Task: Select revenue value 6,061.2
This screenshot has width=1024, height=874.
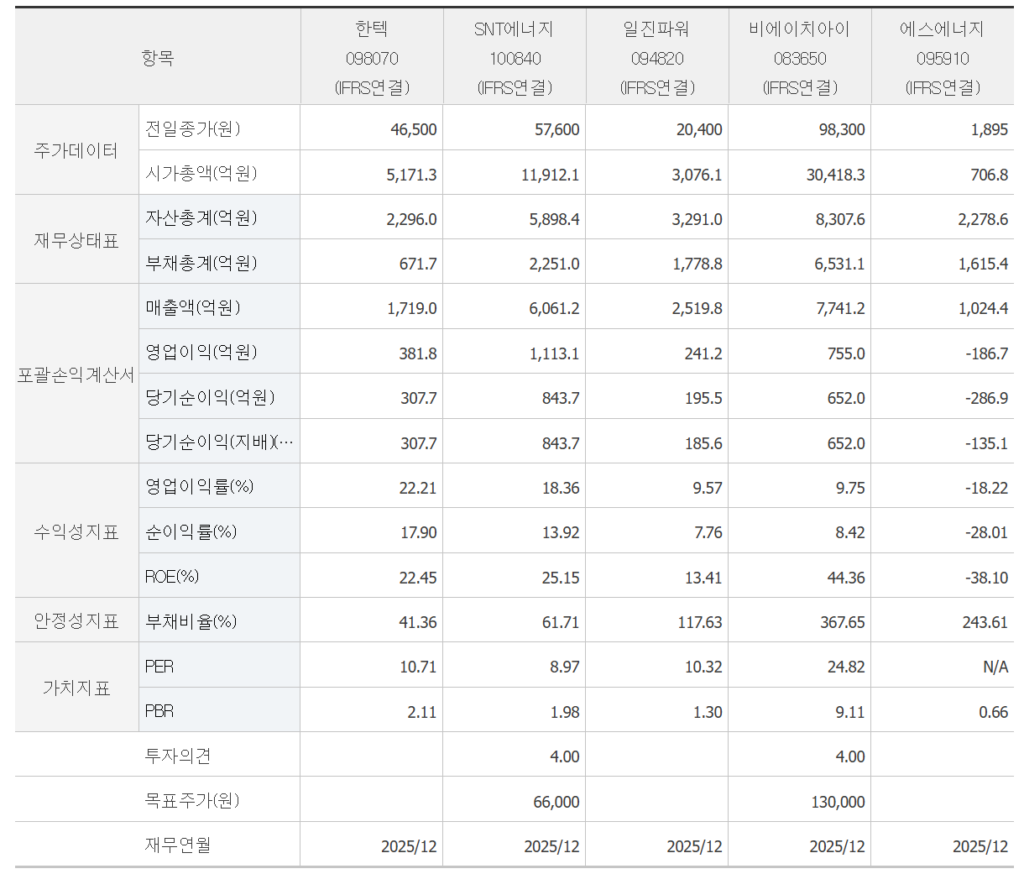Action: tap(554, 308)
